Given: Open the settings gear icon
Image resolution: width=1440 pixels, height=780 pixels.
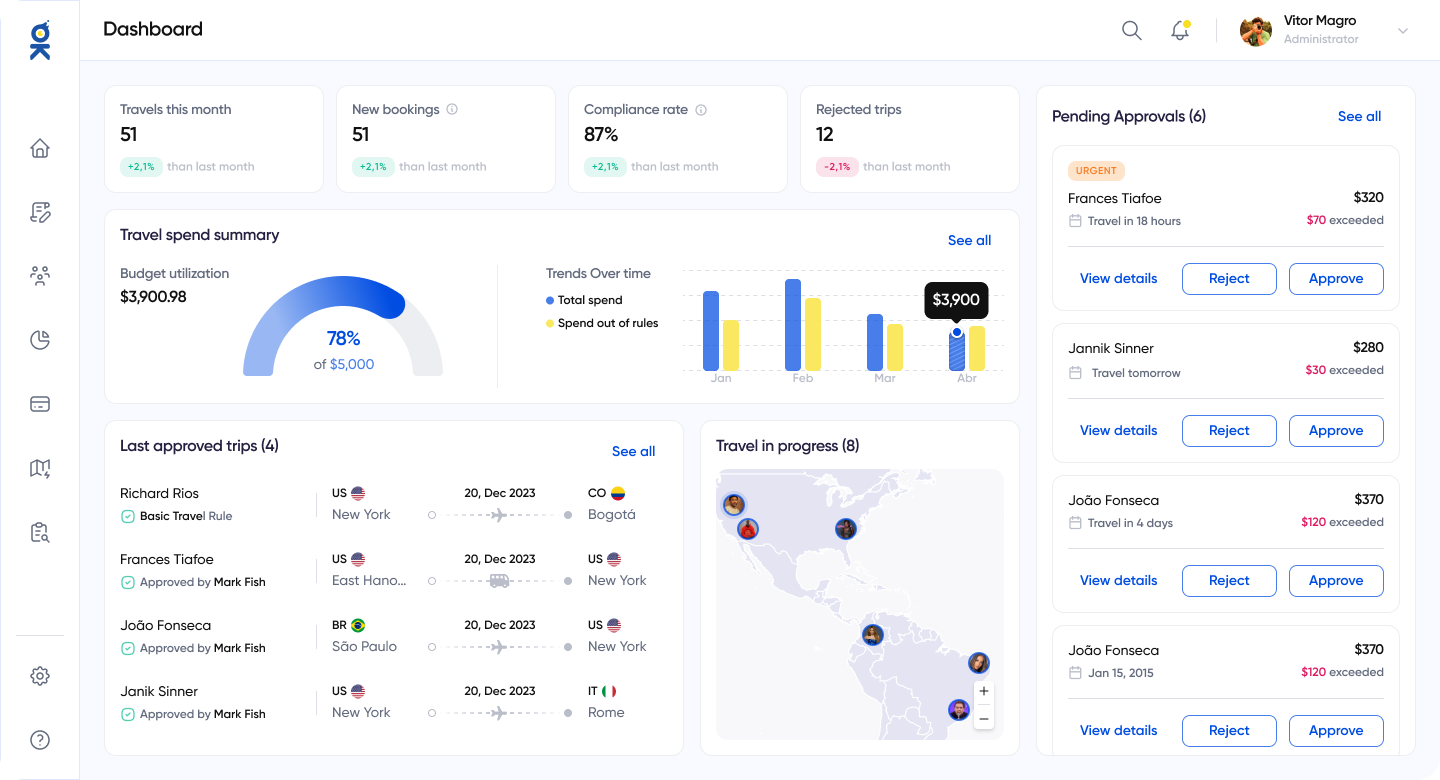Looking at the screenshot, I should tap(40, 676).
